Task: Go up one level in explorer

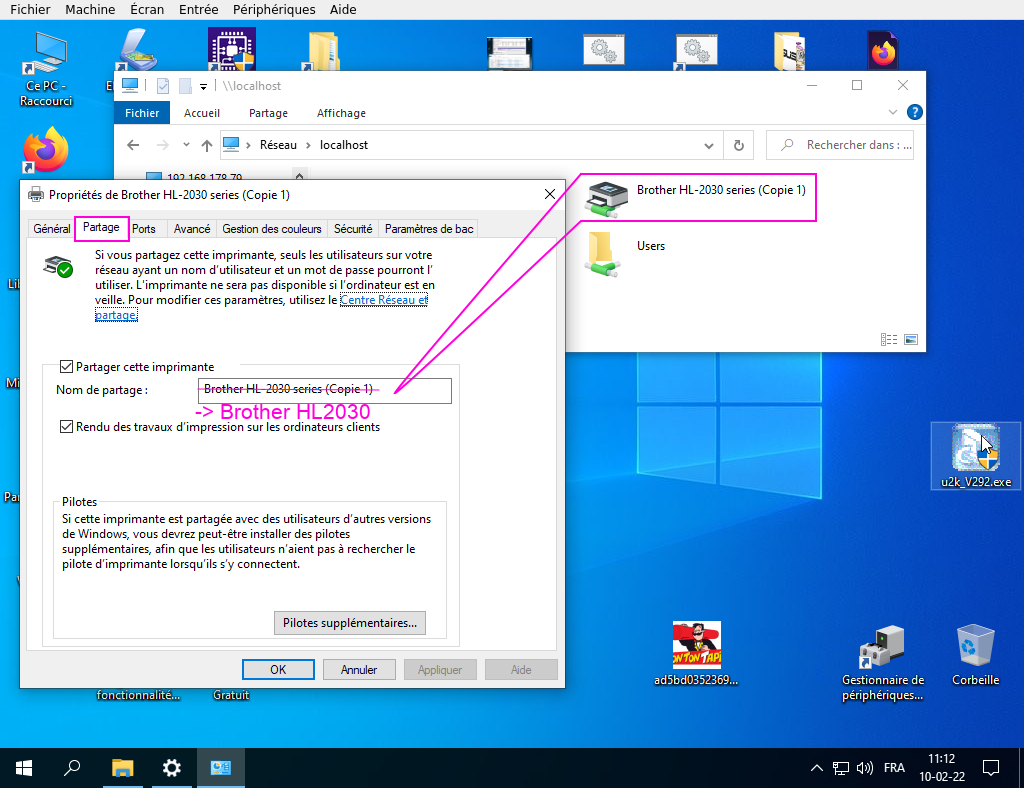Action: pos(206,145)
